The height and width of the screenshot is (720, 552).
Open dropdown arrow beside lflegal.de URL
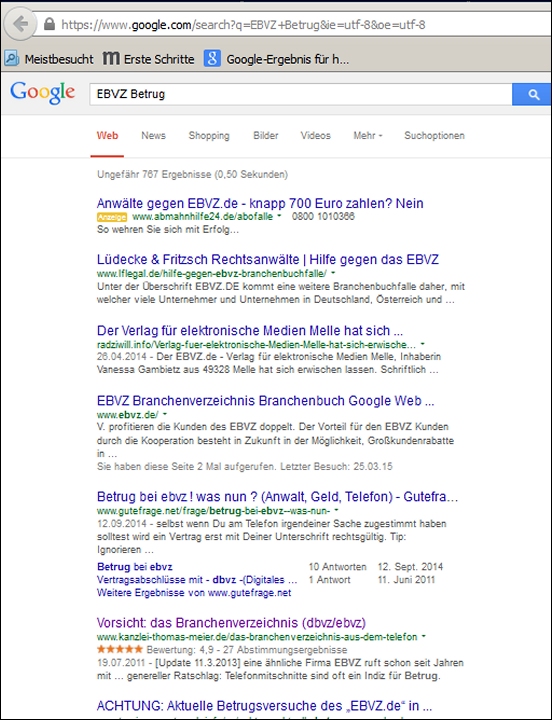tap(333, 273)
